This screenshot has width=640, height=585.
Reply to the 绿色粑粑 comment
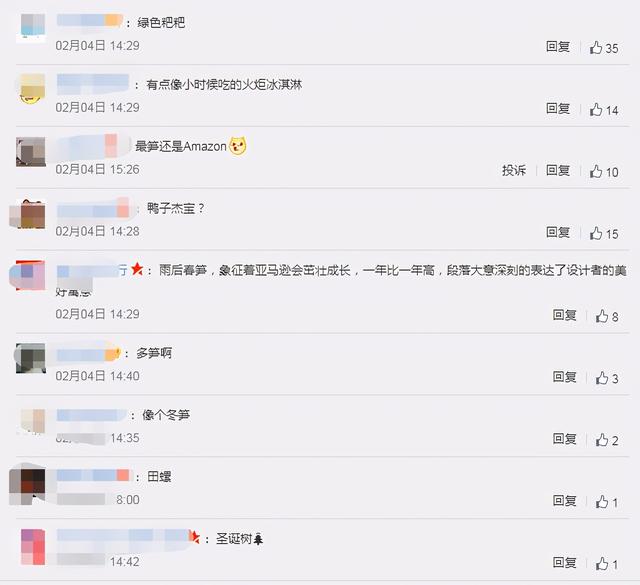(x=558, y=47)
